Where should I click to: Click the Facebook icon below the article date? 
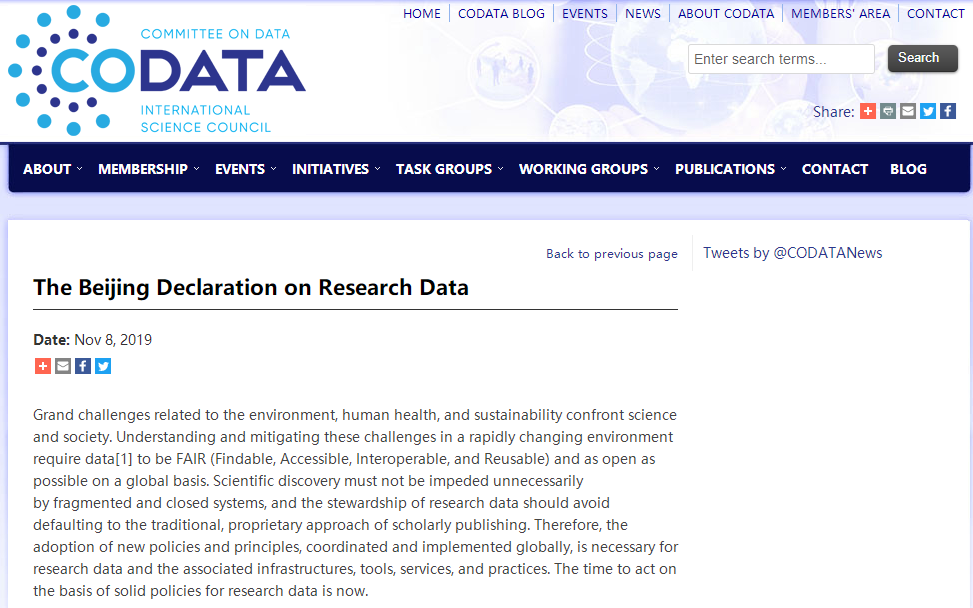(83, 366)
